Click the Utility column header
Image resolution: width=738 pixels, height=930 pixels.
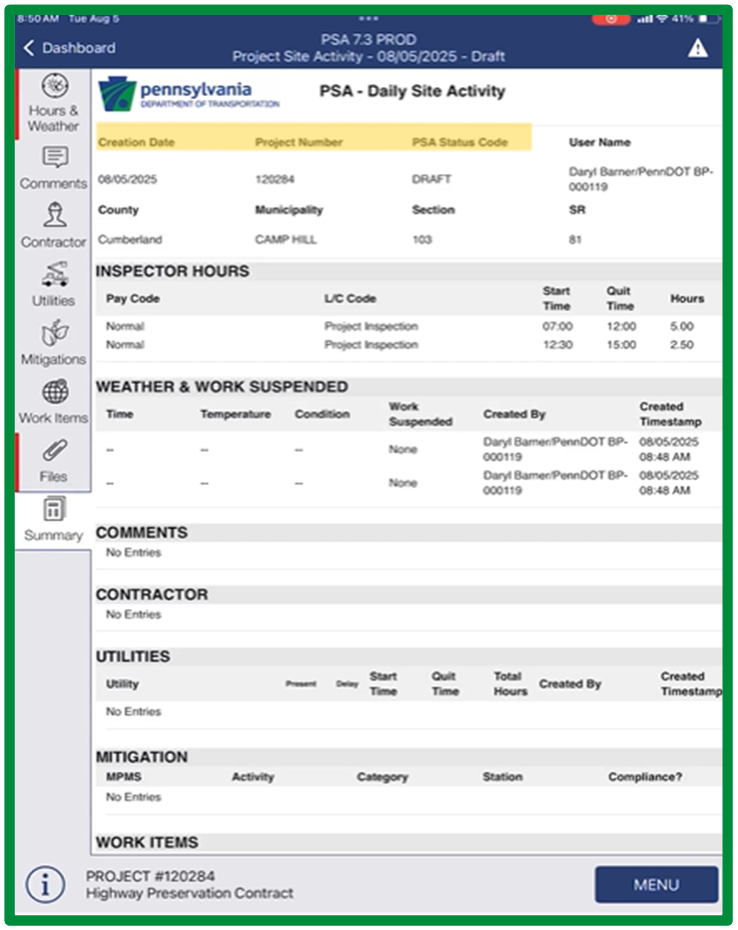pos(122,684)
